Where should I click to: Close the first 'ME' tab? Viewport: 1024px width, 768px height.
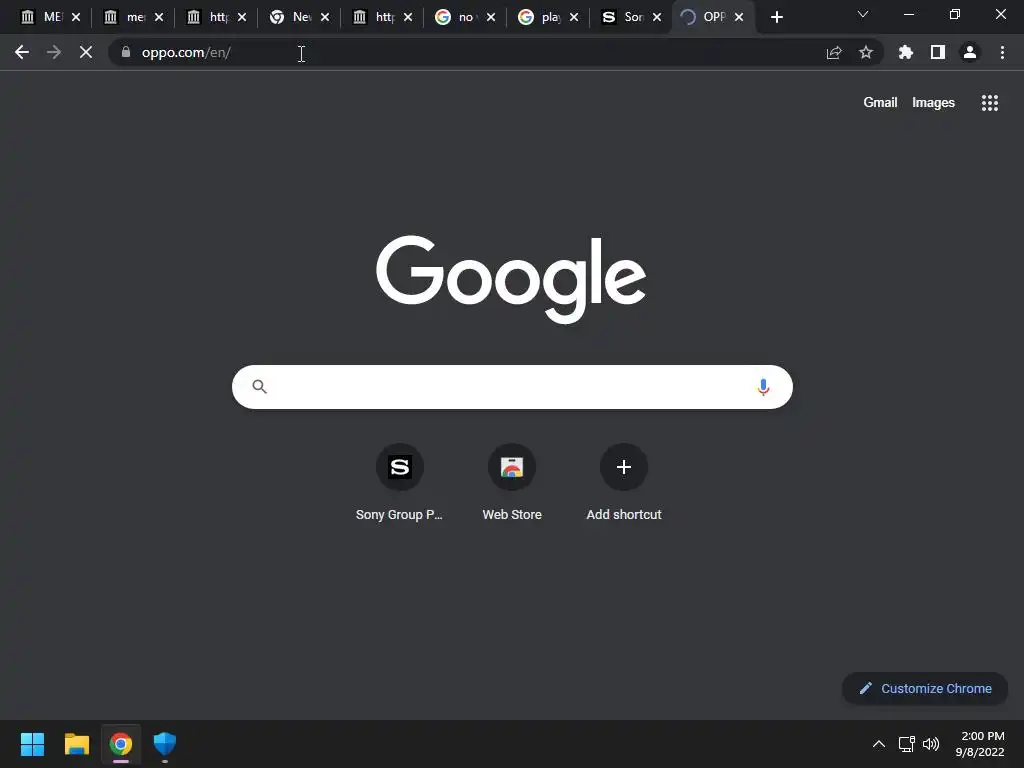click(76, 17)
